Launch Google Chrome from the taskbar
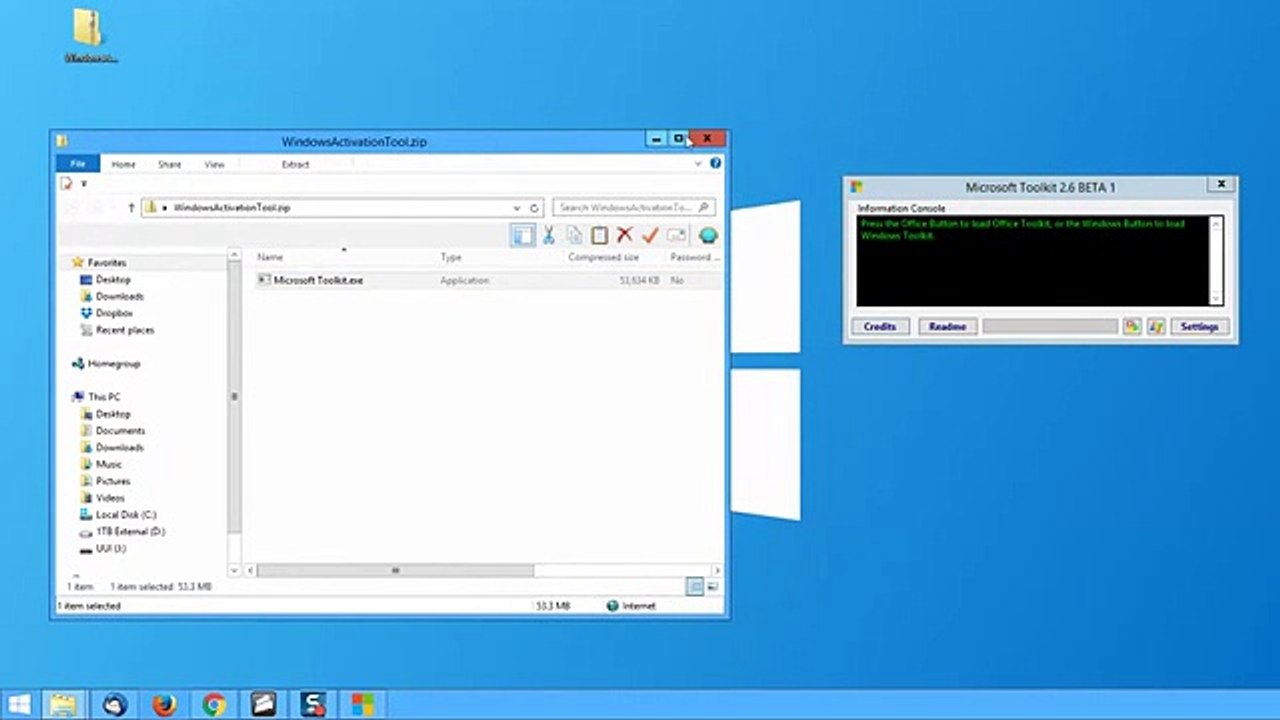This screenshot has width=1280, height=720. pyautogui.click(x=213, y=705)
